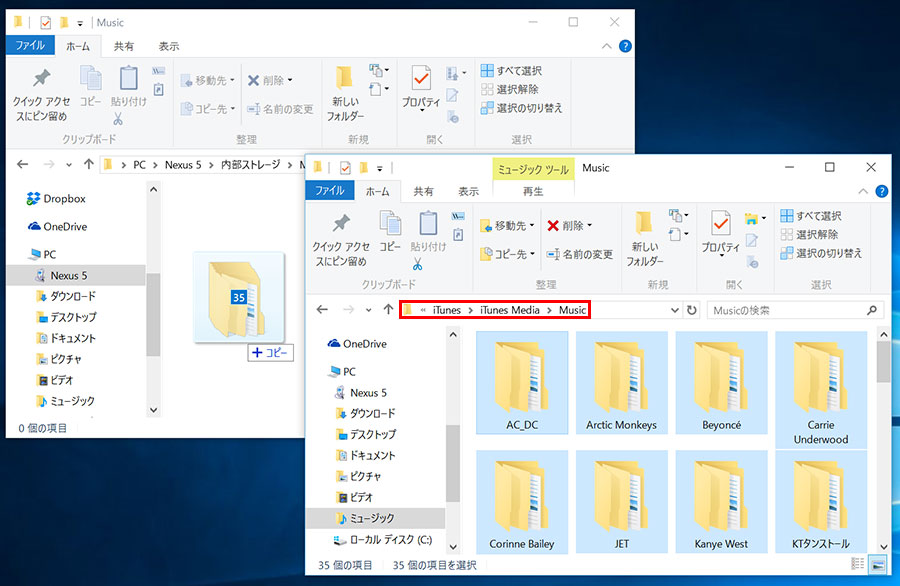Click the red delete X icon in the Music window

coord(553,226)
